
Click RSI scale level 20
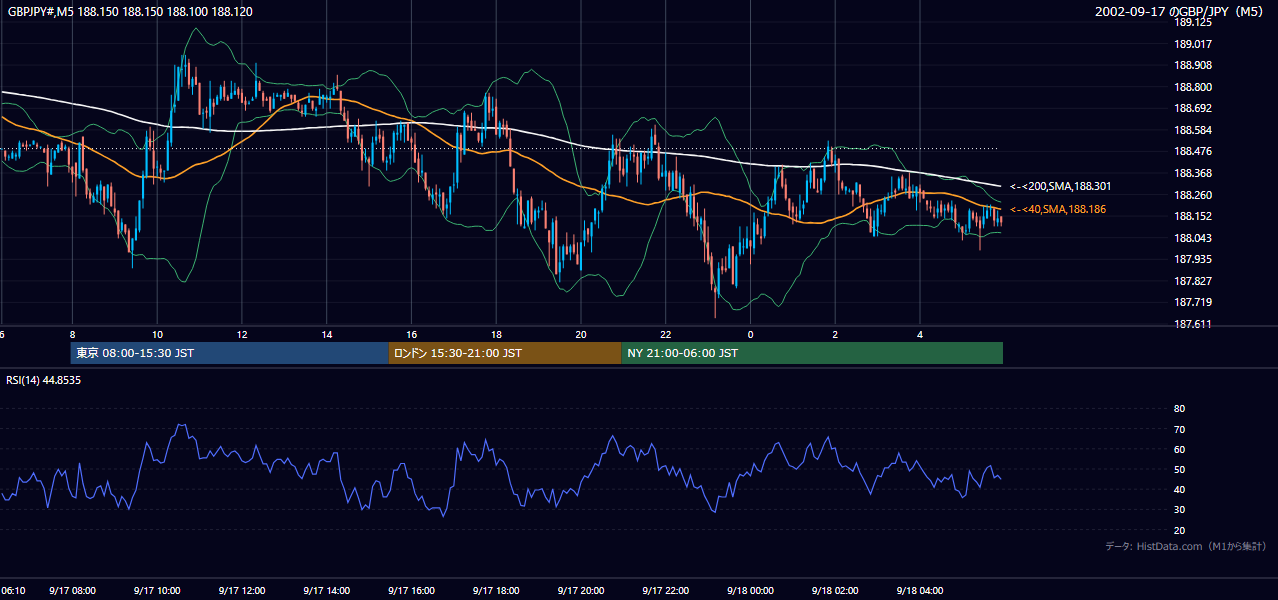coord(1179,530)
